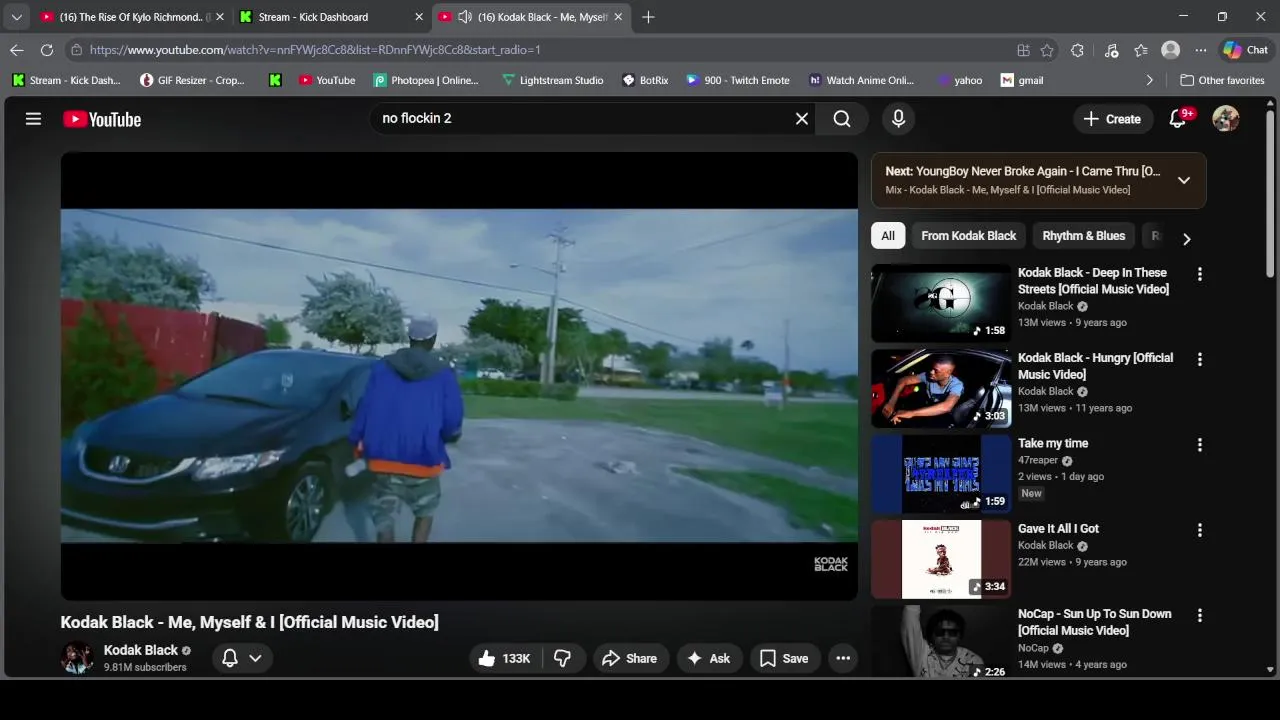
Task: Open more actions under the video
Action: click(x=843, y=658)
